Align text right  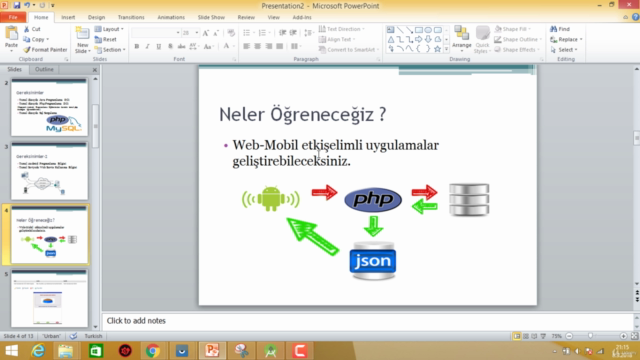pyautogui.click(x=269, y=47)
